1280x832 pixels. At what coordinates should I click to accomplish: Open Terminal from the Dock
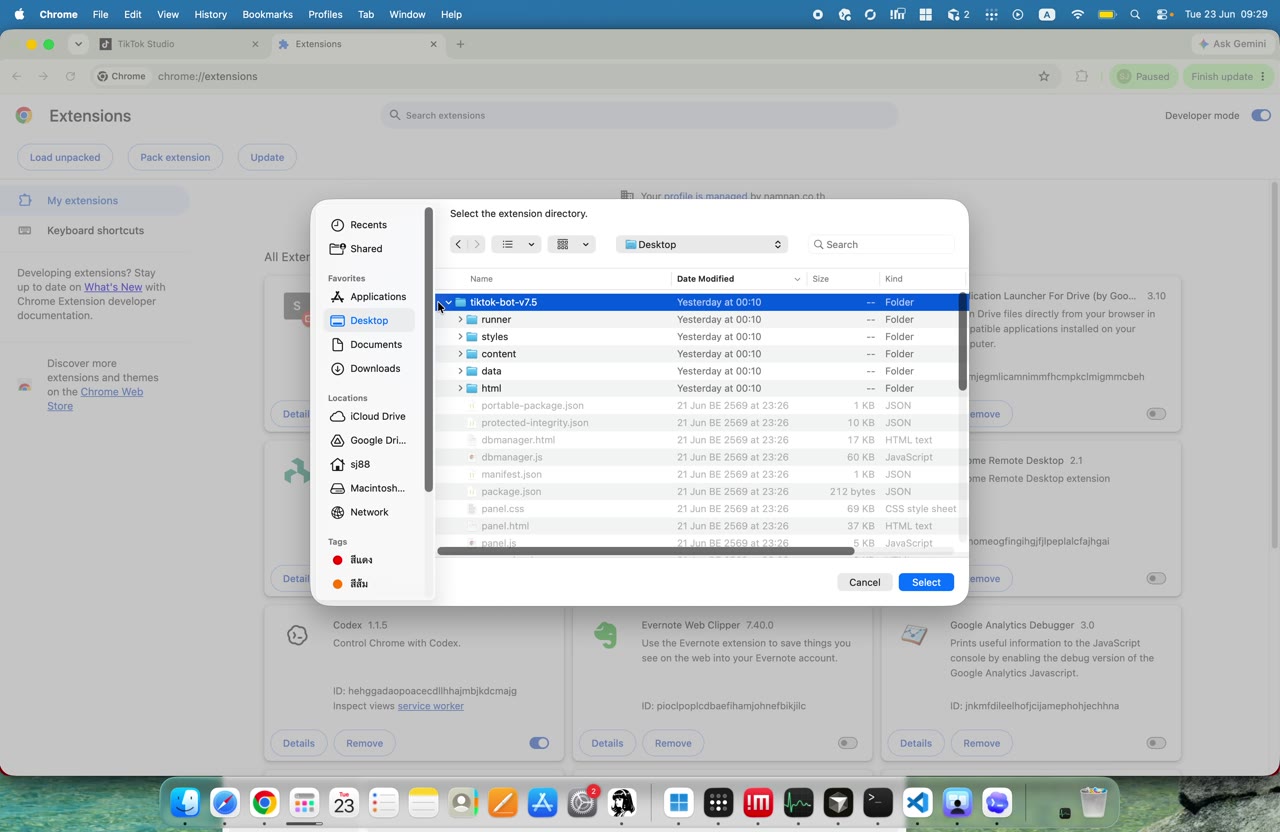pos(878,802)
